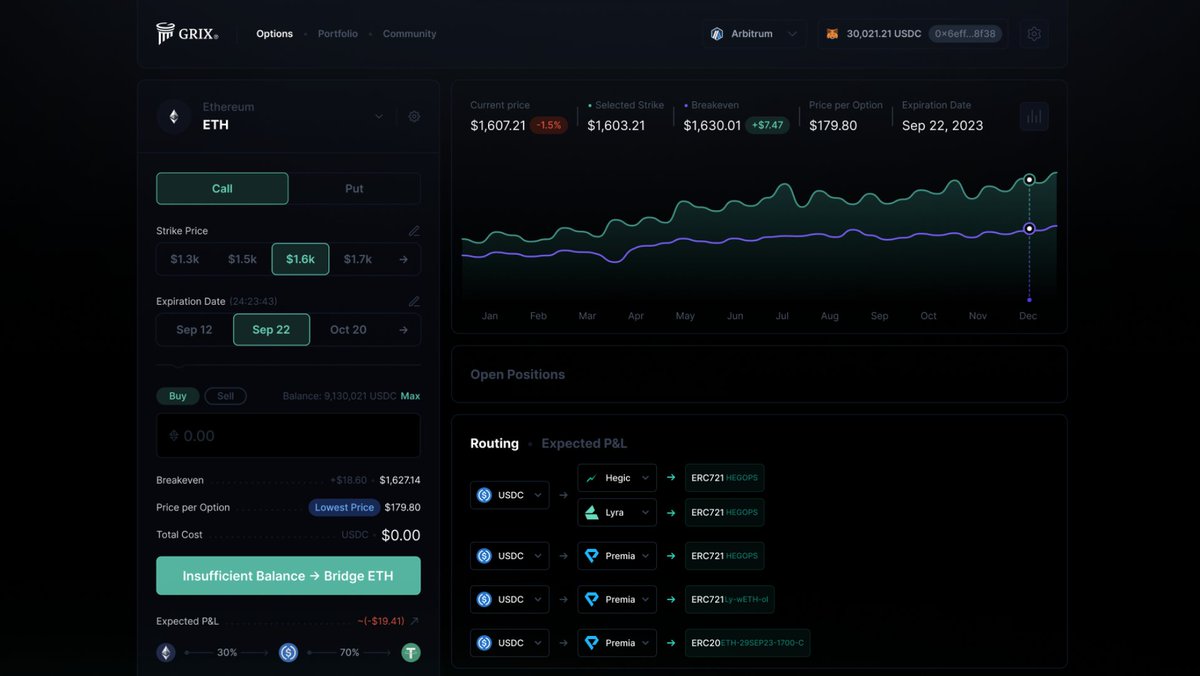Screen dimensions: 1200x676
Task: Switch to the Expected P&L tab
Action: coord(584,443)
